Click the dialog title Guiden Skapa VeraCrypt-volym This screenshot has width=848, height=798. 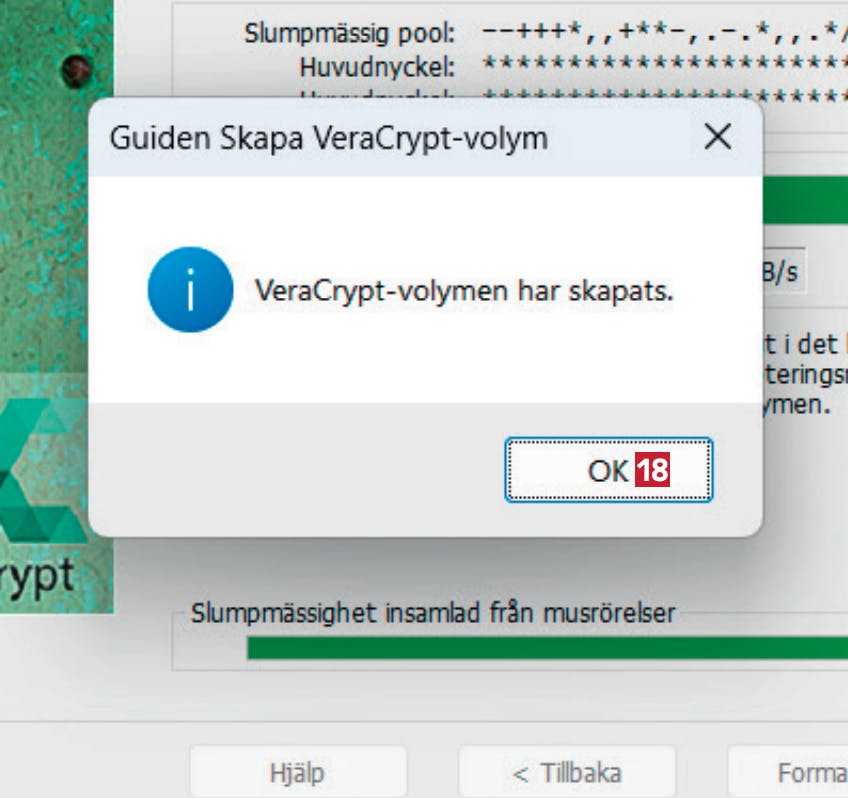tap(329, 138)
